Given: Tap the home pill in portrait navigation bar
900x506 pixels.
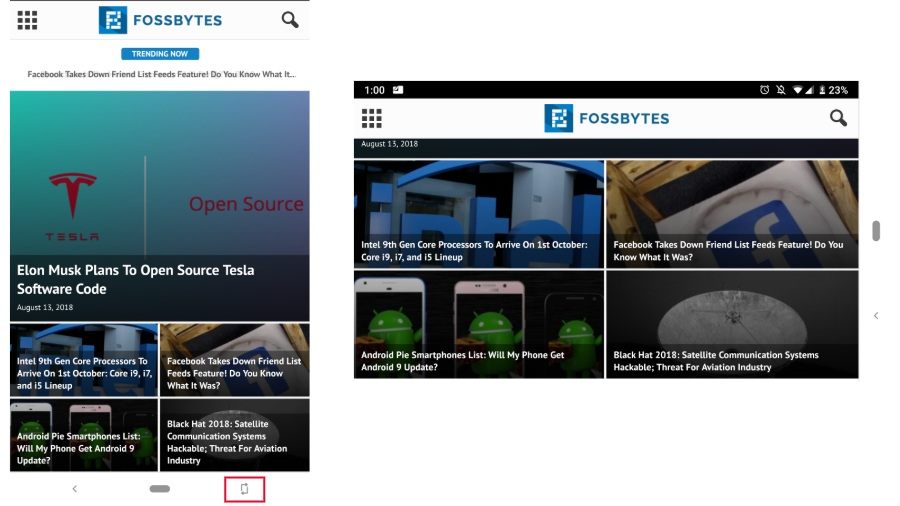Looking at the screenshot, I should coord(159,489).
